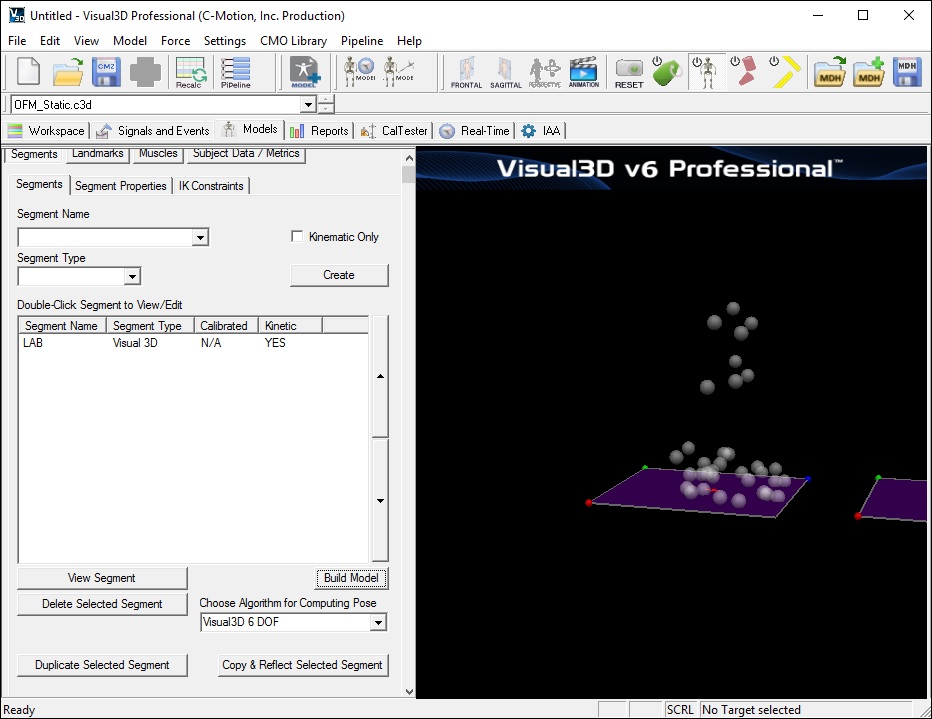
Task: Click the Calibrated column header
Action: pos(224,326)
